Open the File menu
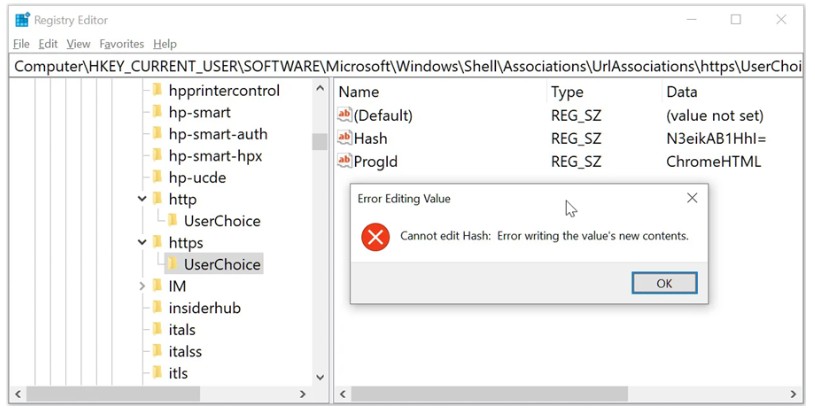This screenshot has width=815, height=416. coord(22,44)
